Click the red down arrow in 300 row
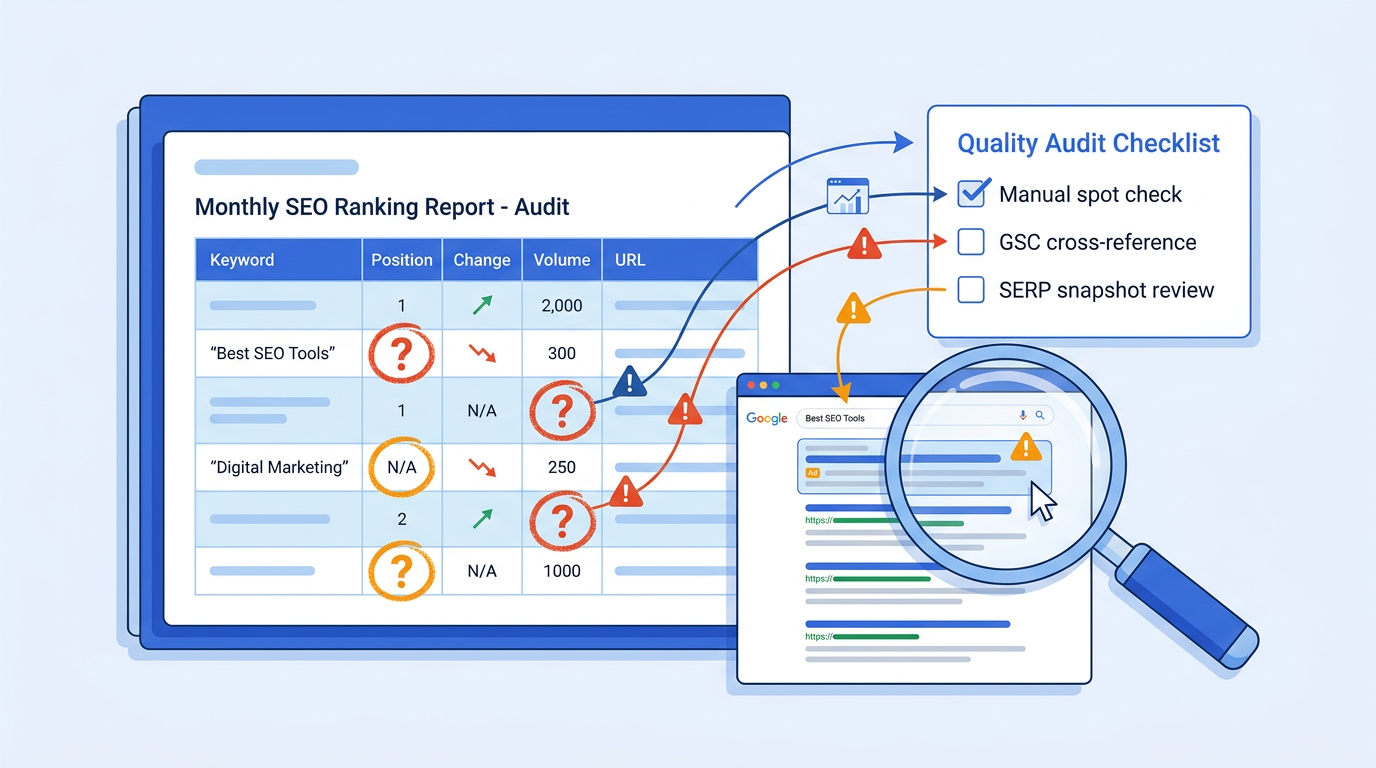The image size is (1376, 768). [x=482, y=353]
